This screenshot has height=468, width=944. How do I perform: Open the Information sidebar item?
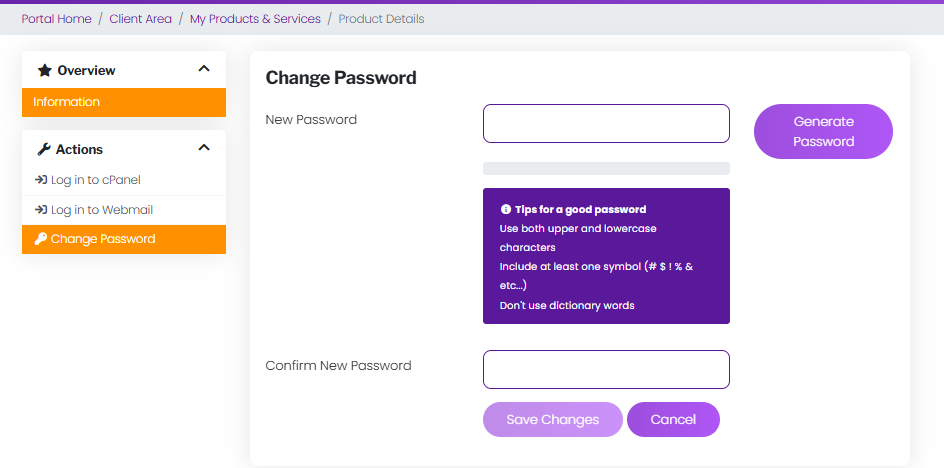67,102
